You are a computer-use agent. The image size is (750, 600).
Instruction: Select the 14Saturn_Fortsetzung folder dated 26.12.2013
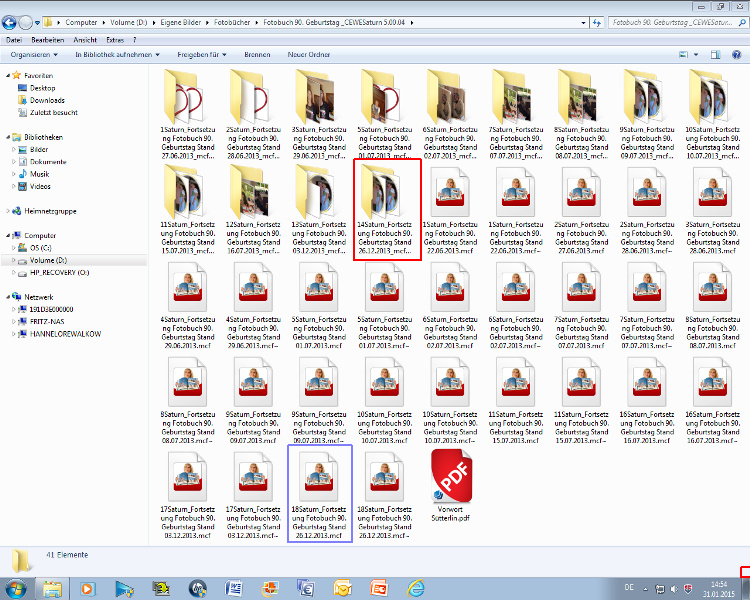coord(386,210)
